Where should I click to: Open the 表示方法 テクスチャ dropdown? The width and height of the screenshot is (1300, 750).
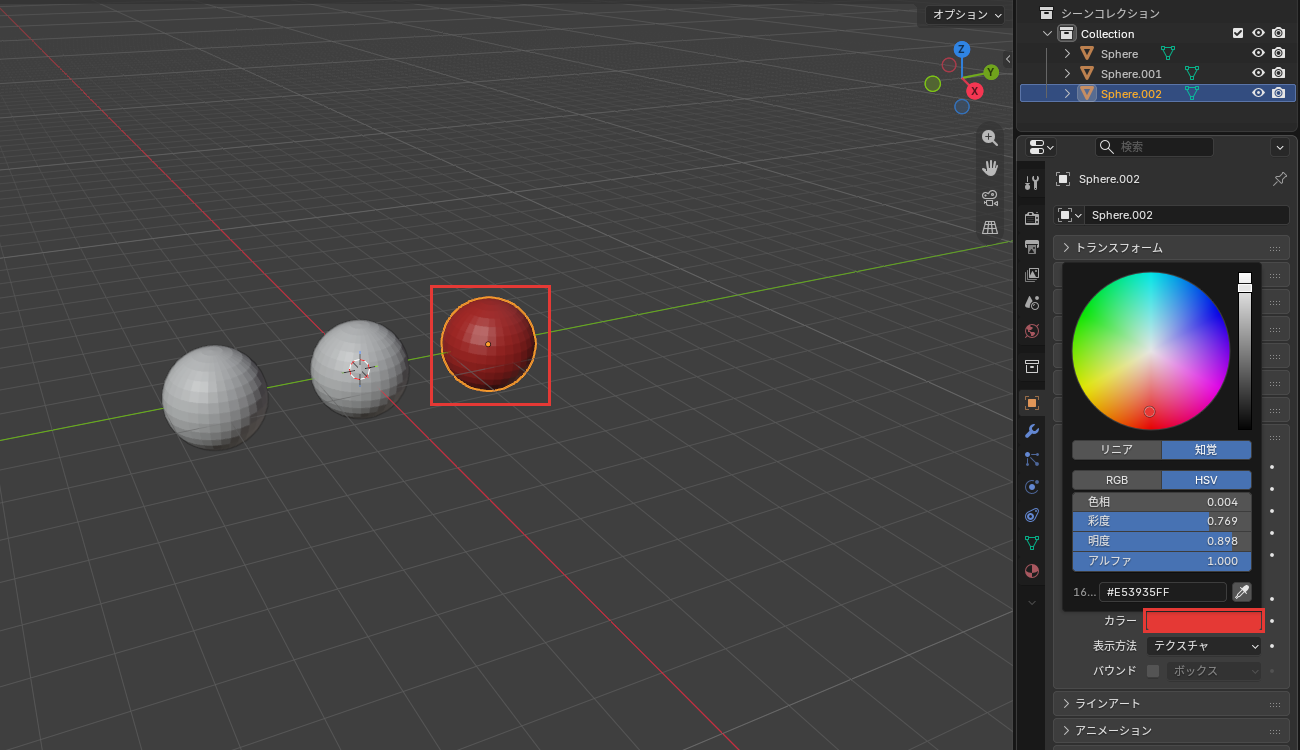coord(1204,646)
